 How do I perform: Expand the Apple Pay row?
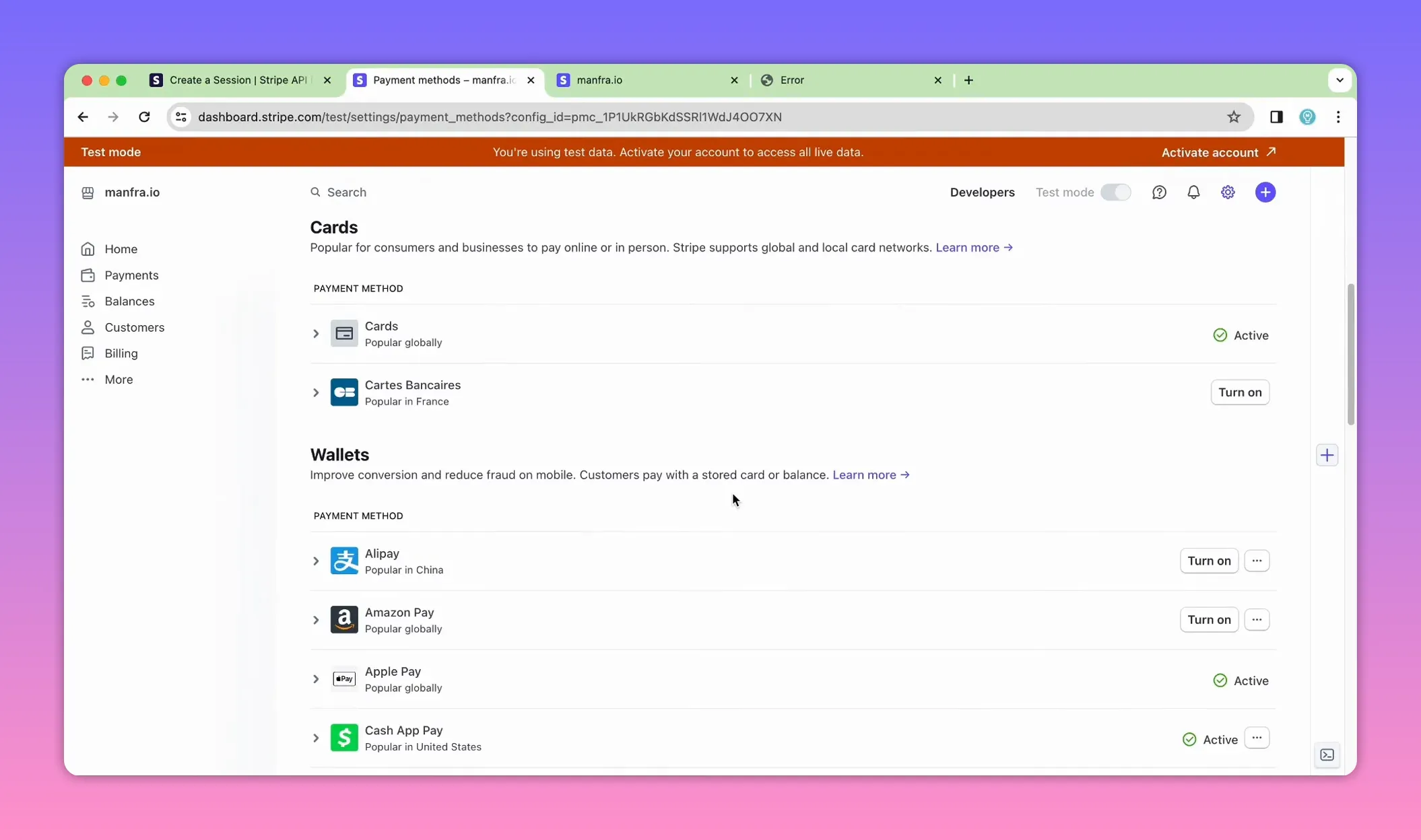coord(315,679)
